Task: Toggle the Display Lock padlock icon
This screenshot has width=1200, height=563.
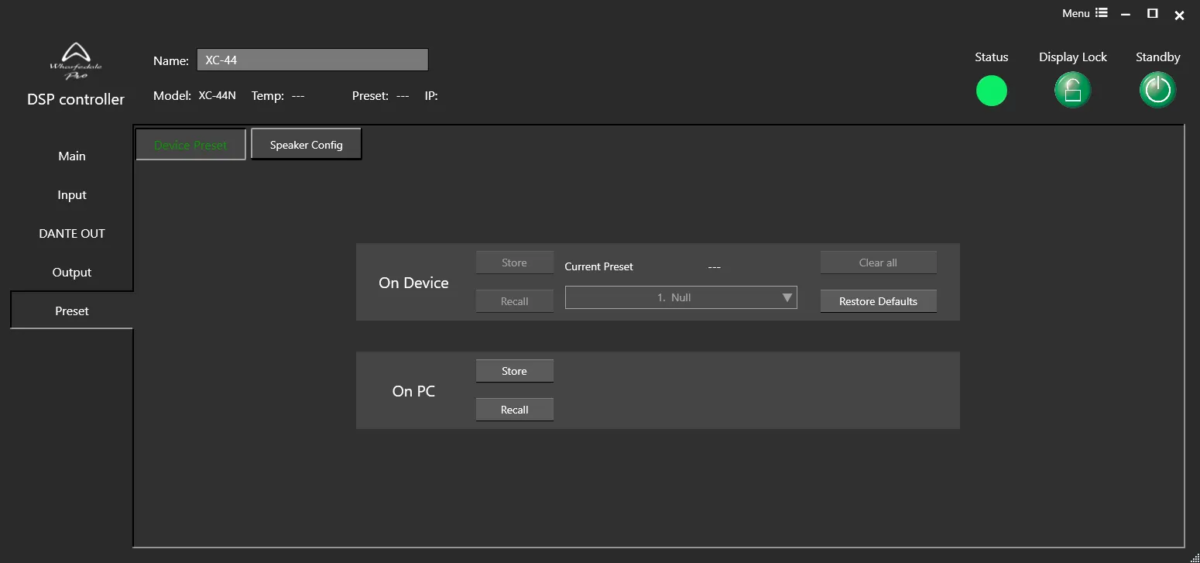Action: 1072,91
